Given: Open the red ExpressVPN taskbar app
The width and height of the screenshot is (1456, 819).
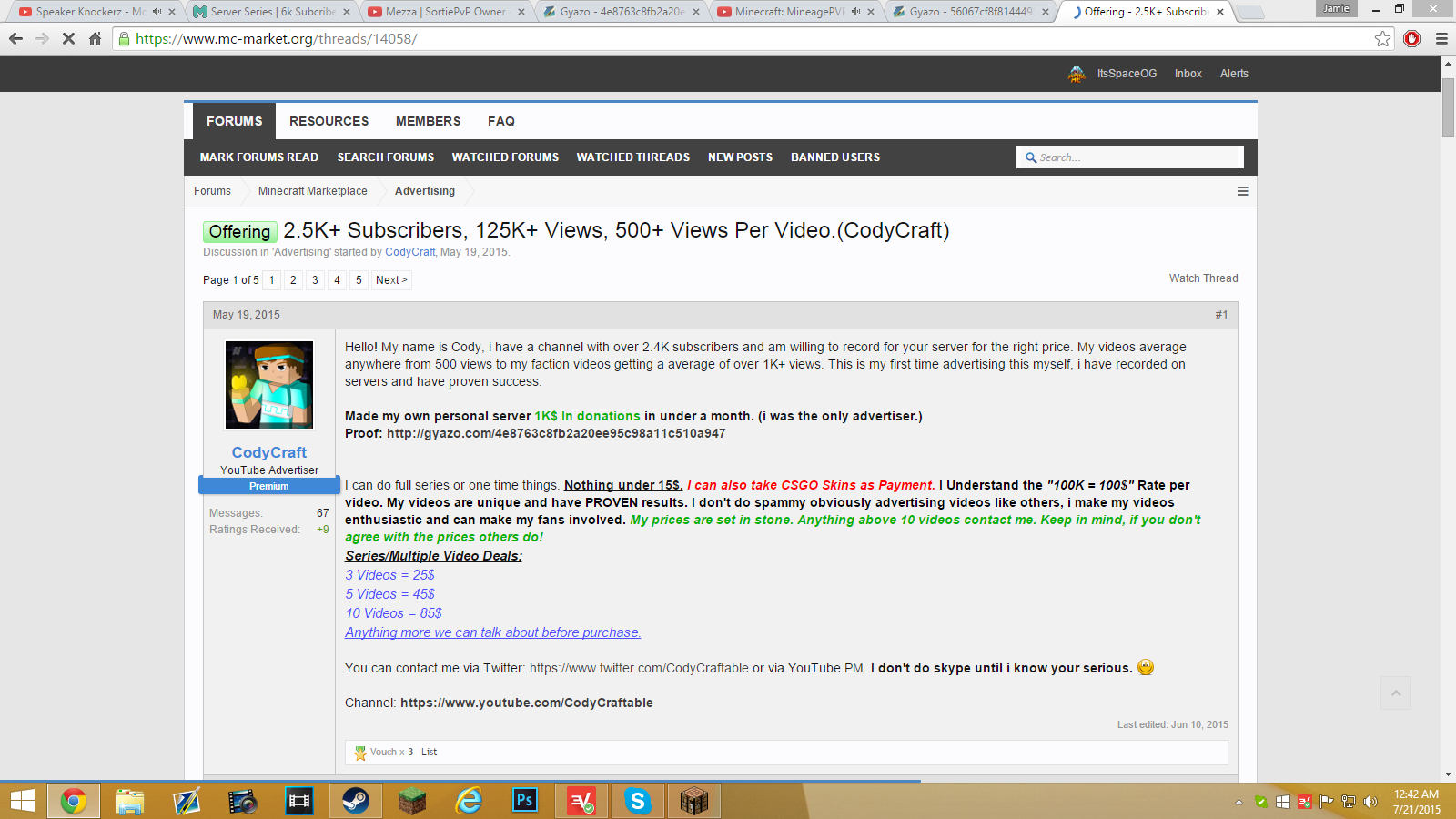Looking at the screenshot, I should pos(581,801).
